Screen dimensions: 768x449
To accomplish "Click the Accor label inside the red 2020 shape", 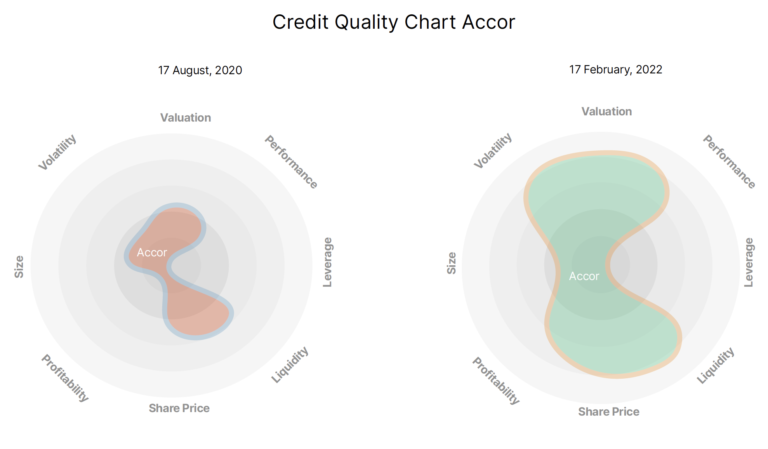I will tap(152, 252).
